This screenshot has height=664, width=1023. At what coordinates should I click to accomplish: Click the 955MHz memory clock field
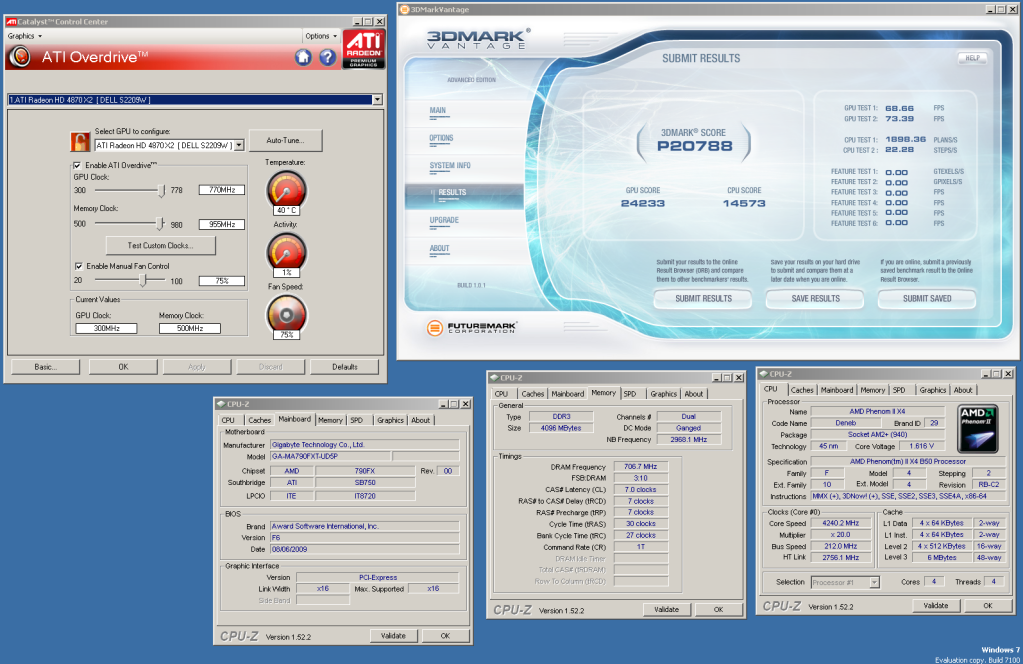pos(222,224)
